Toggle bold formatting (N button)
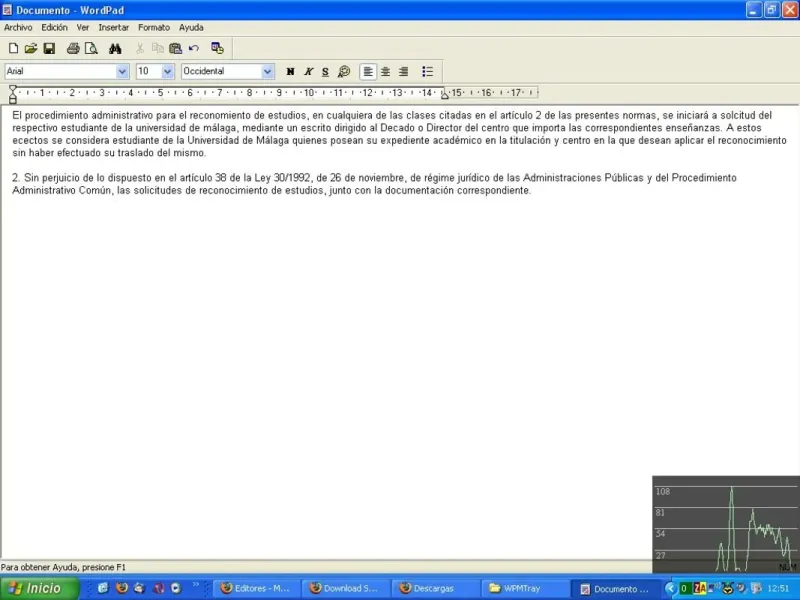 290,72
